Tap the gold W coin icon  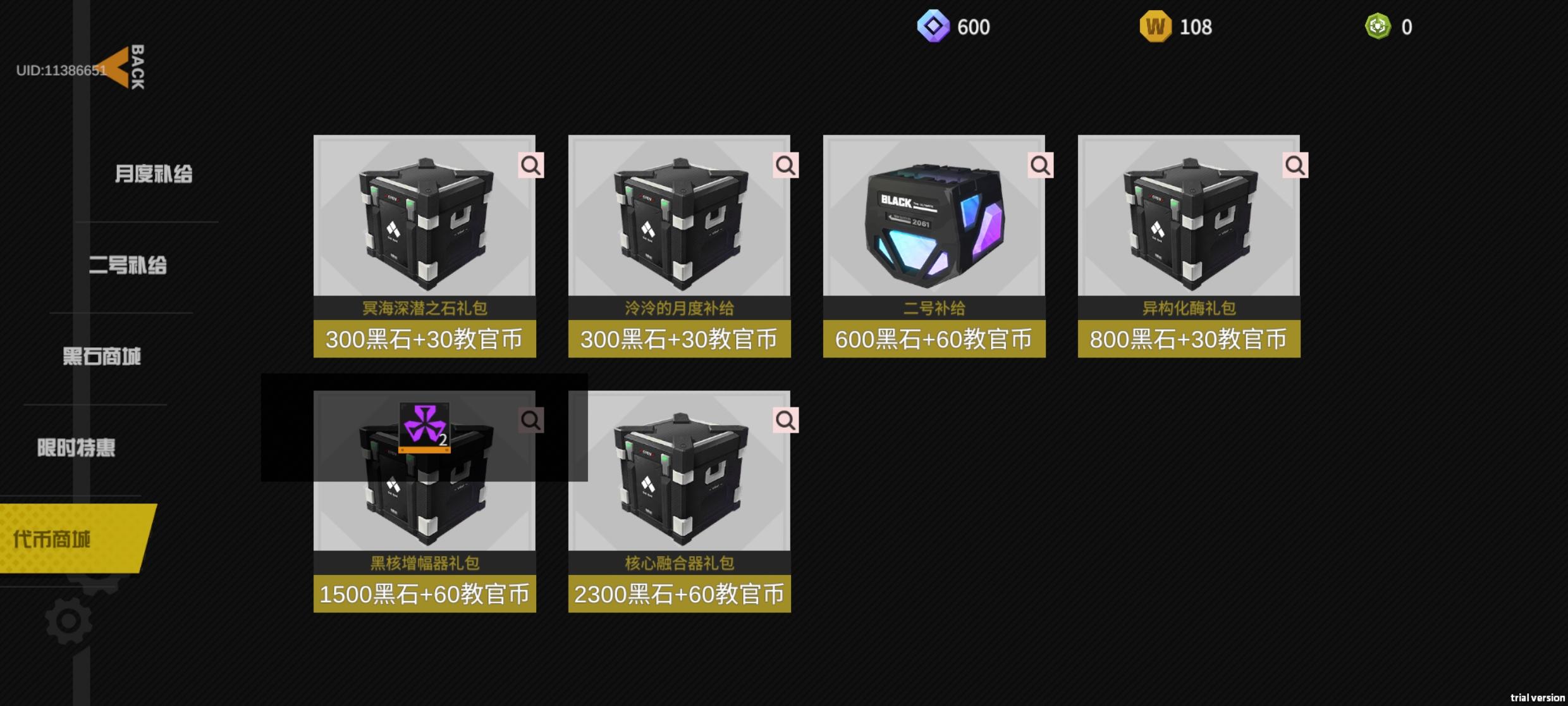[1155, 27]
